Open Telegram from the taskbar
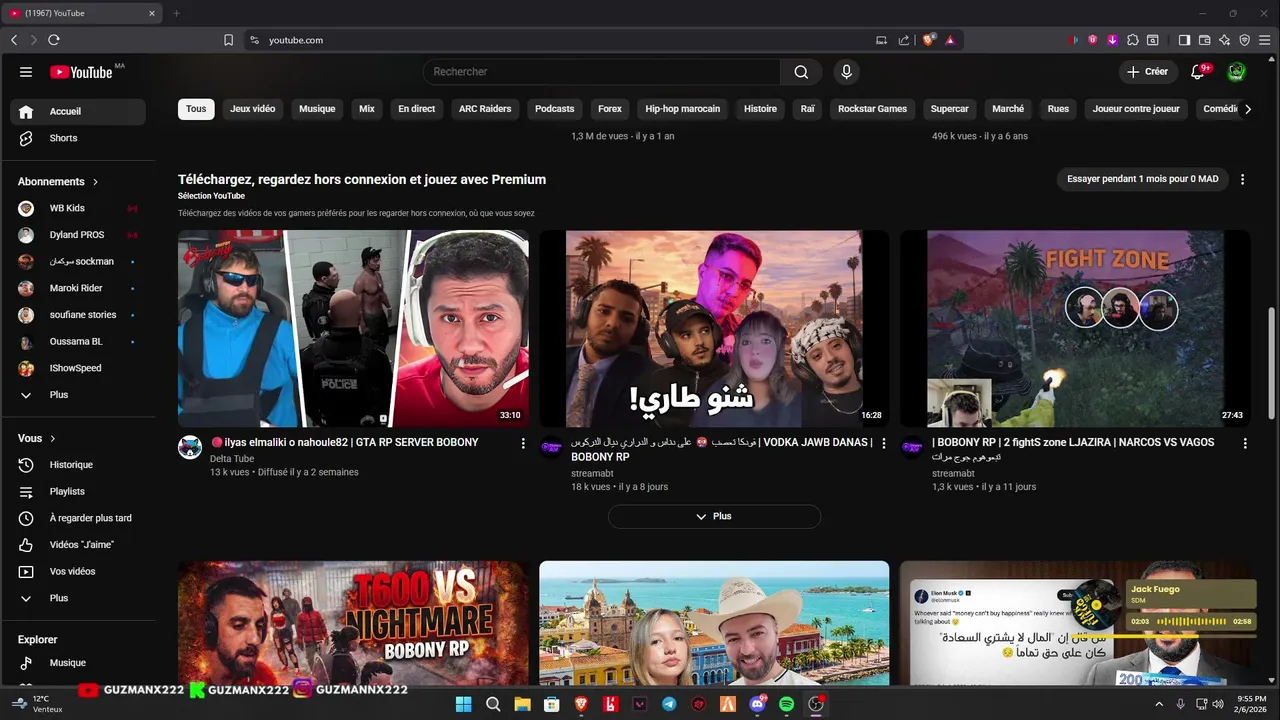This screenshot has width=1280, height=720. click(x=669, y=704)
